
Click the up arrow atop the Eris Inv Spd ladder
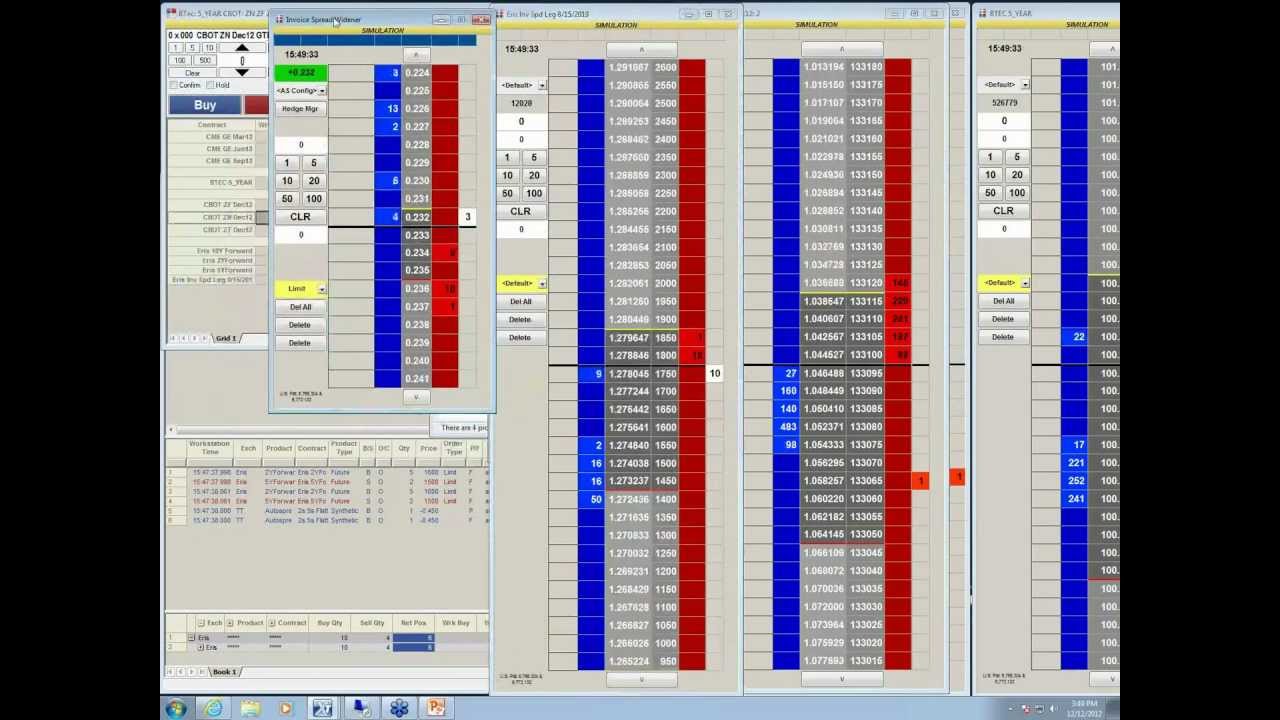coord(641,49)
